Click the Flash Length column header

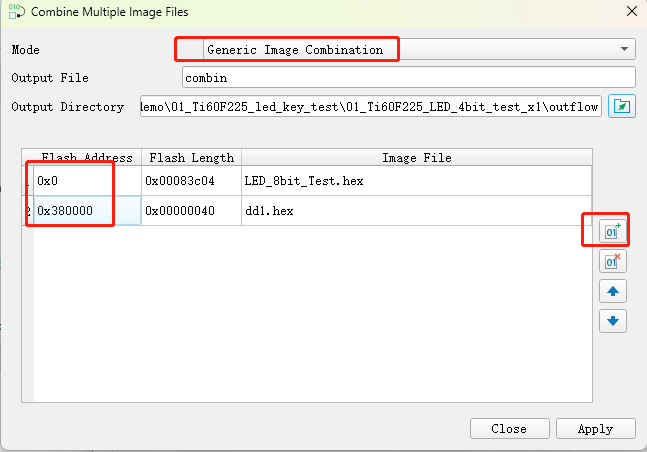pos(190,158)
